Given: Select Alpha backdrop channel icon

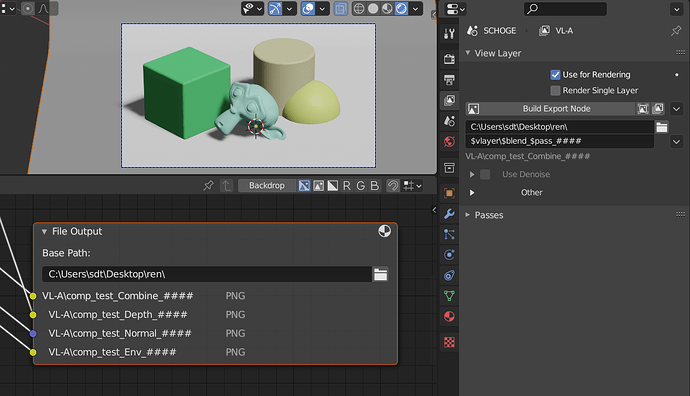Looking at the screenshot, I should (x=333, y=186).
